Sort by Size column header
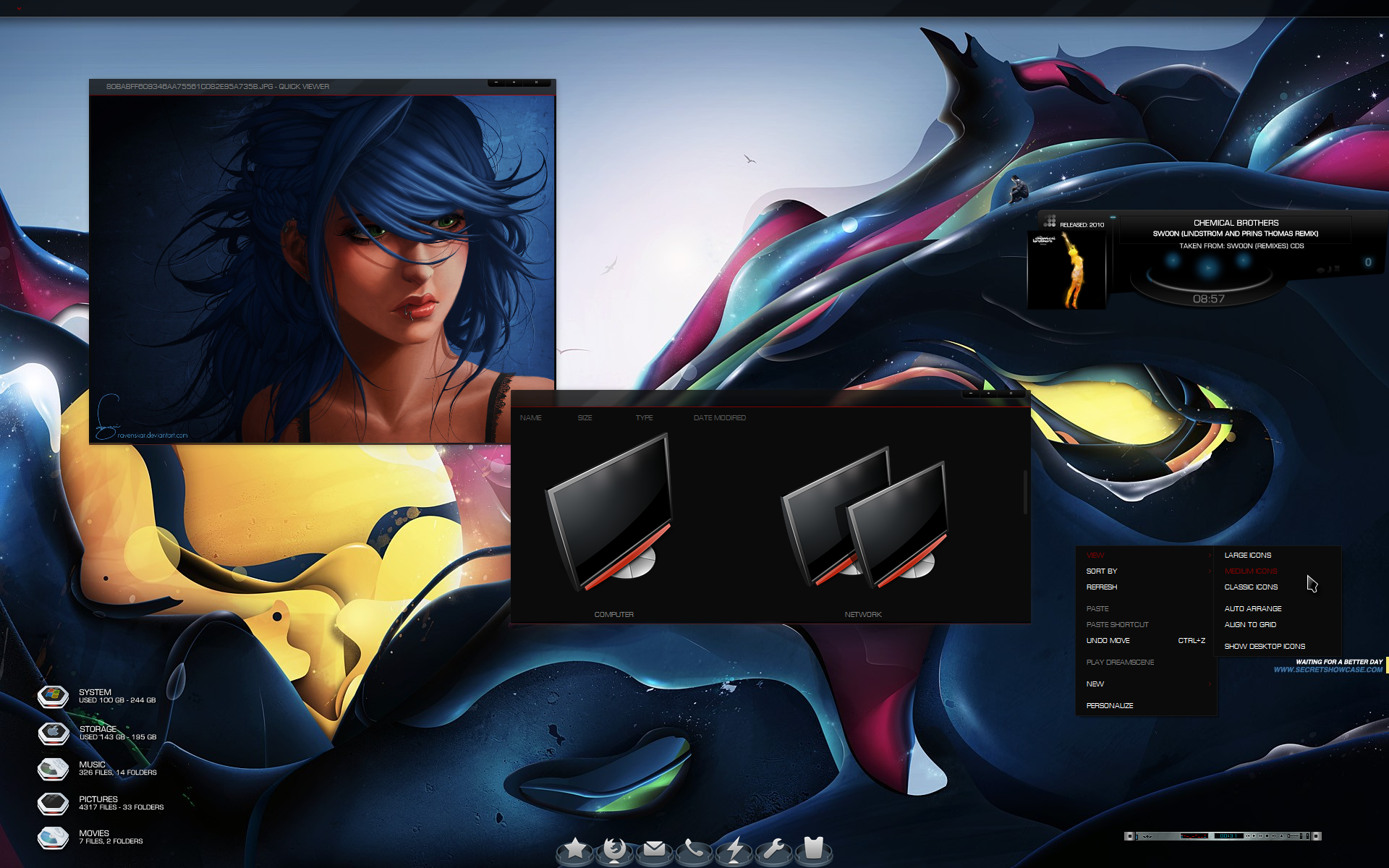The image size is (1389, 868). 585,418
